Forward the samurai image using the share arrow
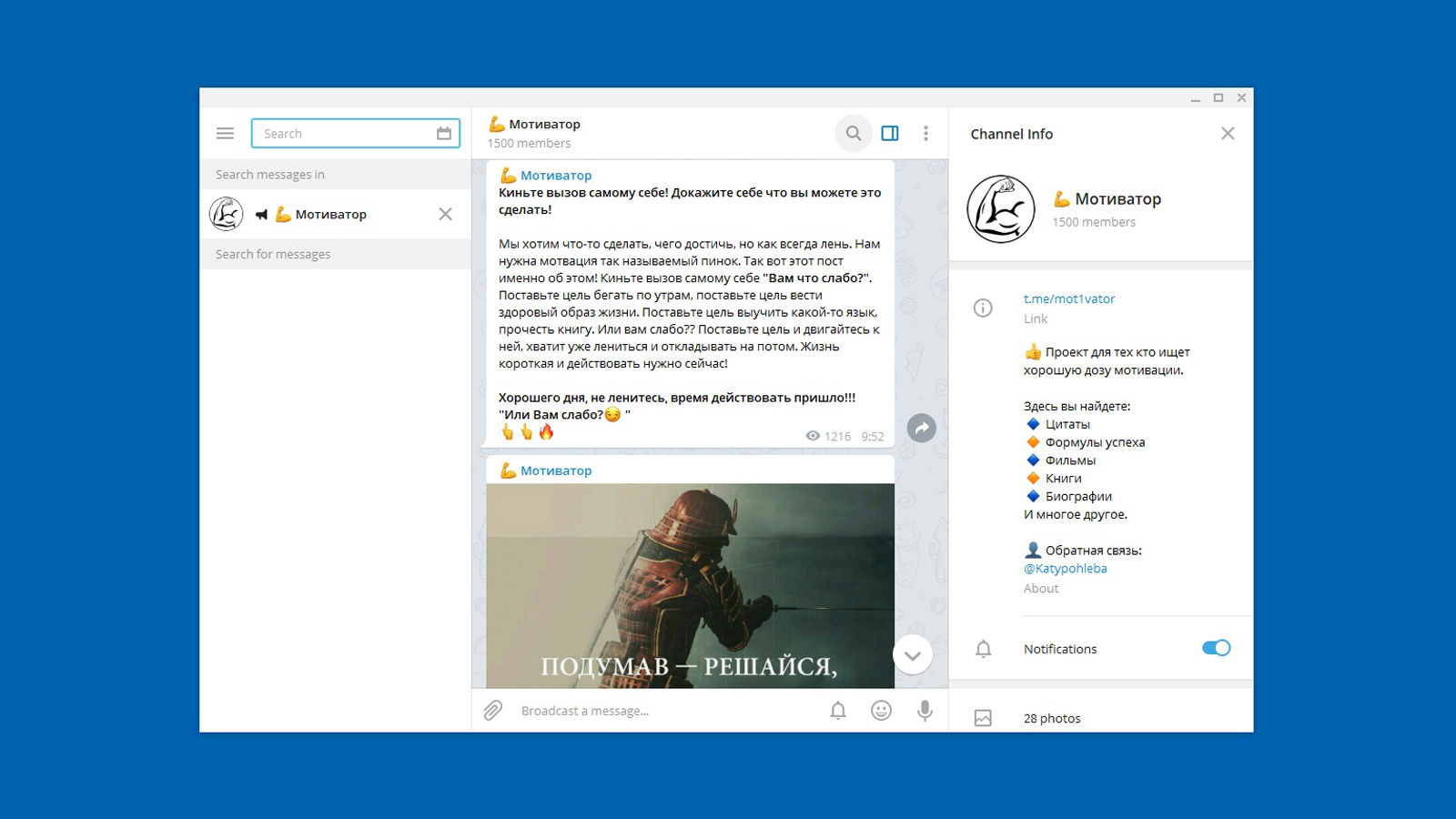Viewport: 1456px width, 819px height. (x=922, y=428)
